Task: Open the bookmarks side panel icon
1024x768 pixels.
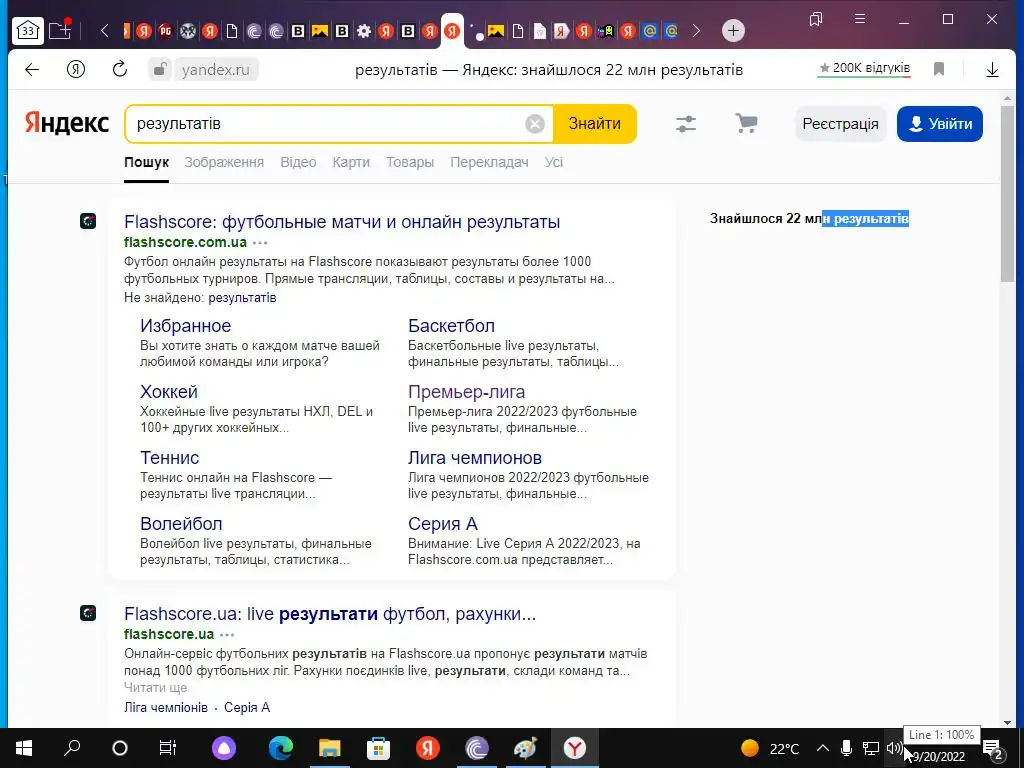Action: pos(816,20)
